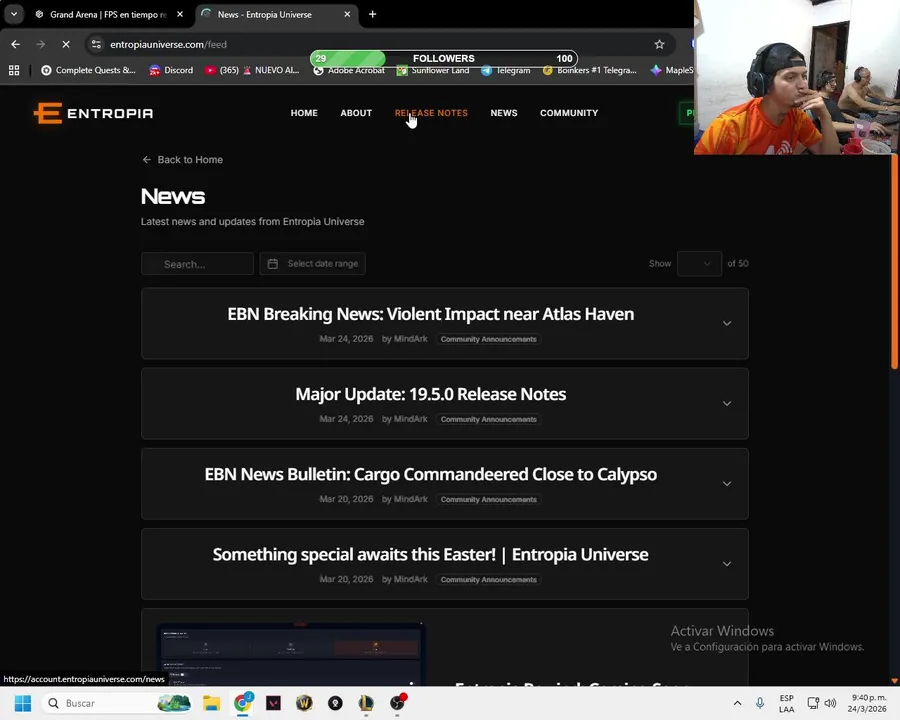The height and width of the screenshot is (720, 900).
Task: Open the NEWS menu item
Action: coord(503,113)
